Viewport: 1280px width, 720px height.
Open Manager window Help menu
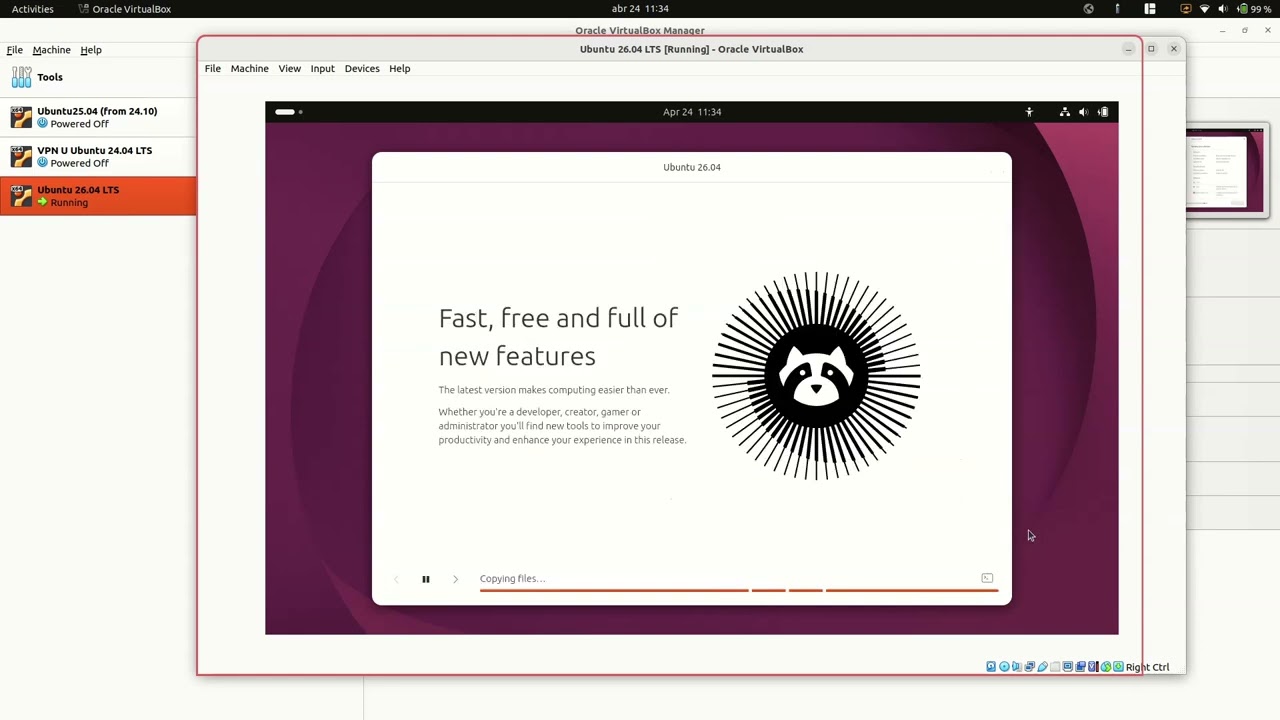click(91, 49)
